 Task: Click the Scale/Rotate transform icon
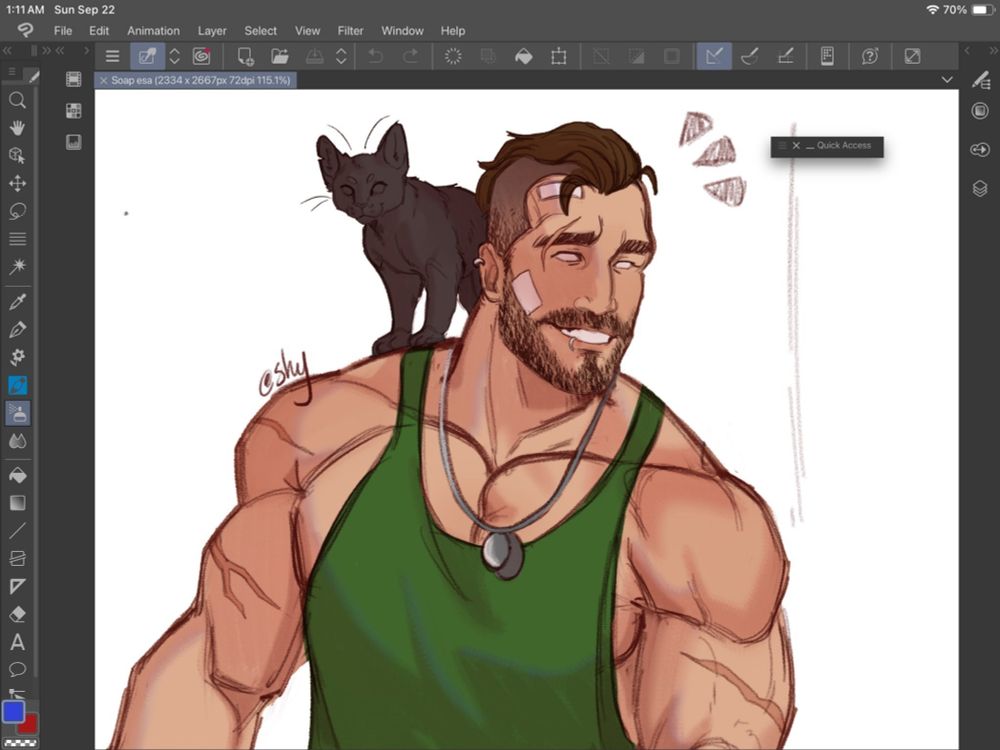pos(559,56)
